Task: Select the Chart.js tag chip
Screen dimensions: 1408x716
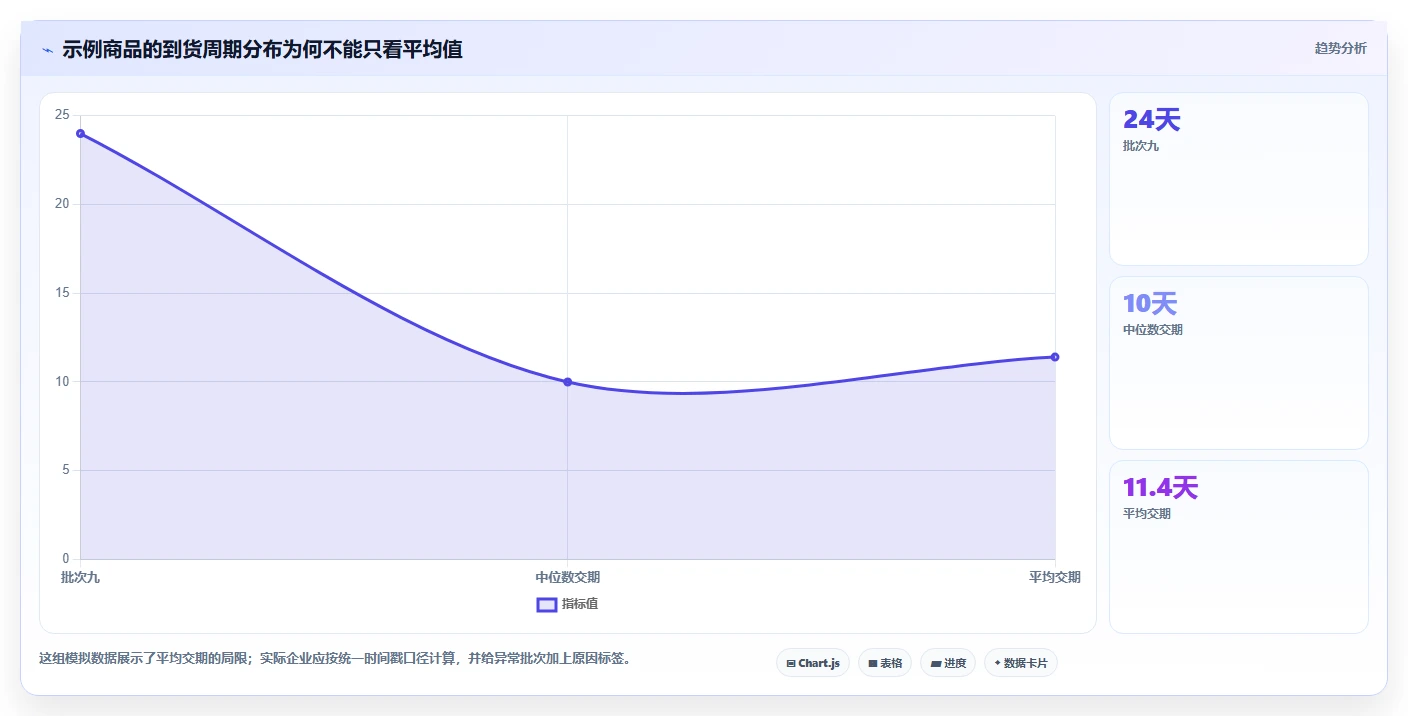Action: coord(812,663)
